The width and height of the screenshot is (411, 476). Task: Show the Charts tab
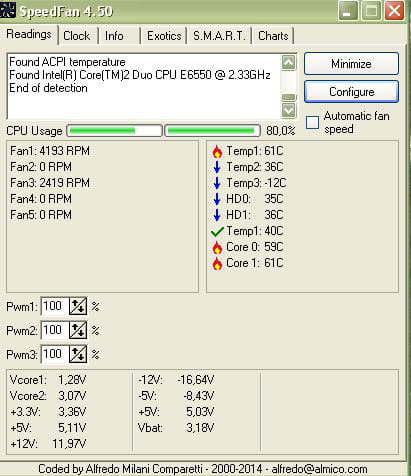click(273, 36)
